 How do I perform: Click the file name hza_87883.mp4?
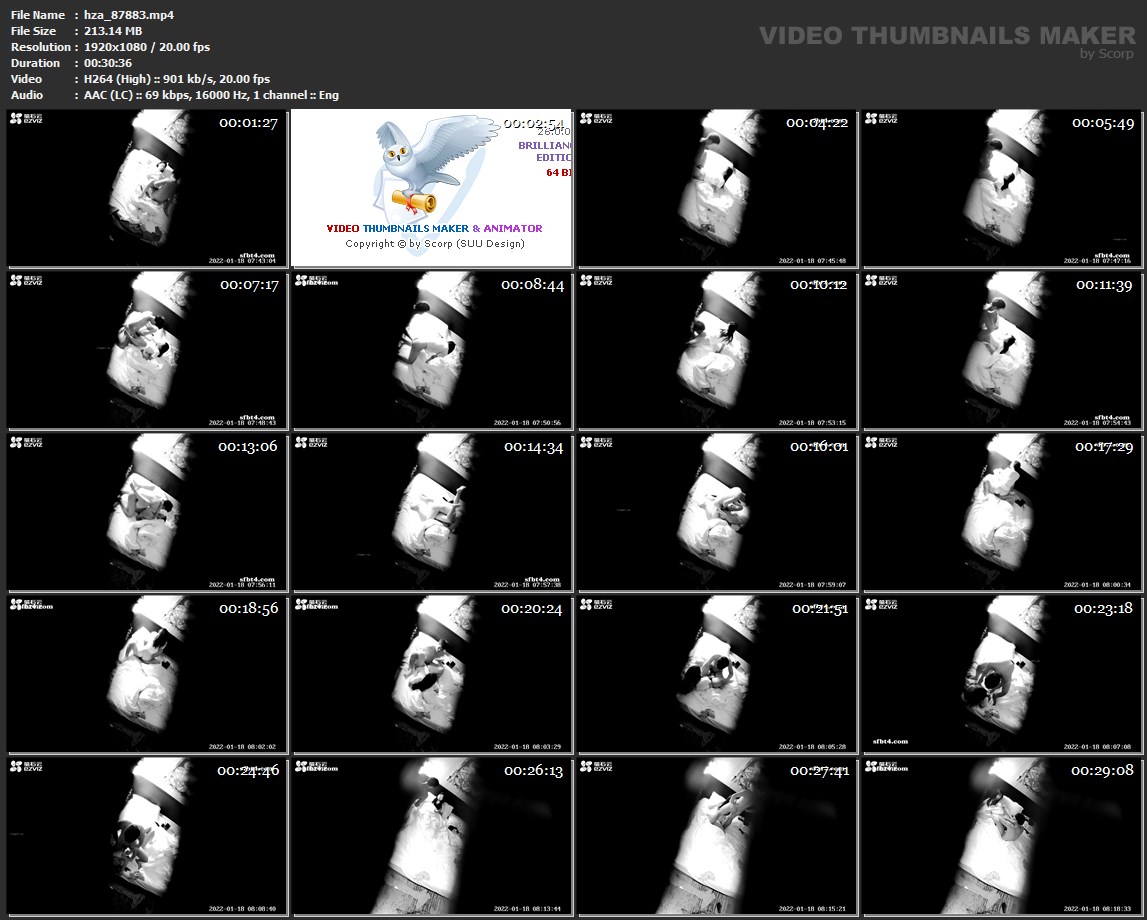[x=129, y=15]
